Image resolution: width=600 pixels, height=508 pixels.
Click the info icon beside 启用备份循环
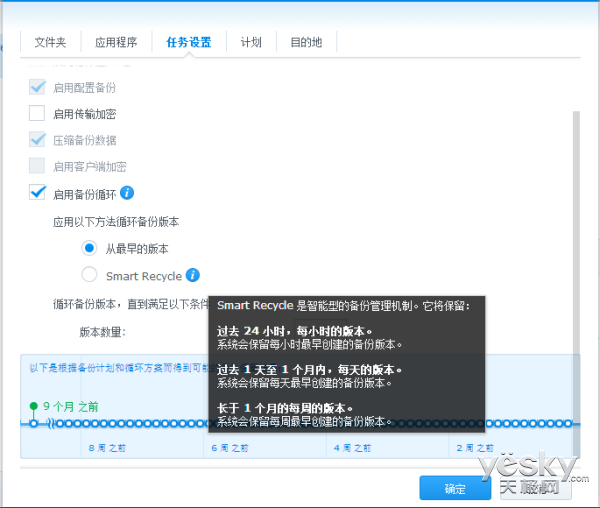click(127, 193)
